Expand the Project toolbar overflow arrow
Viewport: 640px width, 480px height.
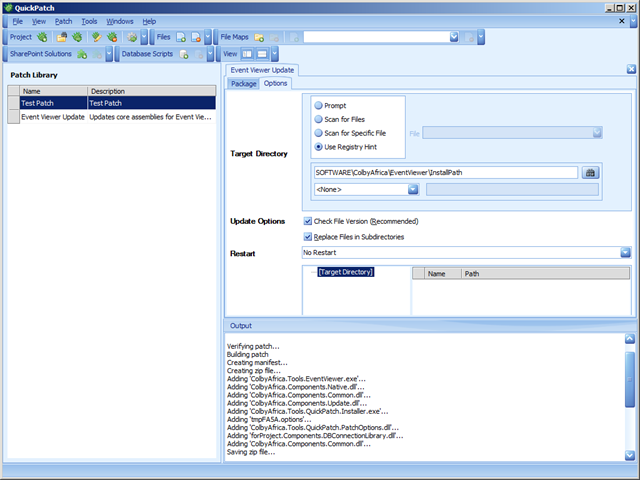click(x=144, y=37)
